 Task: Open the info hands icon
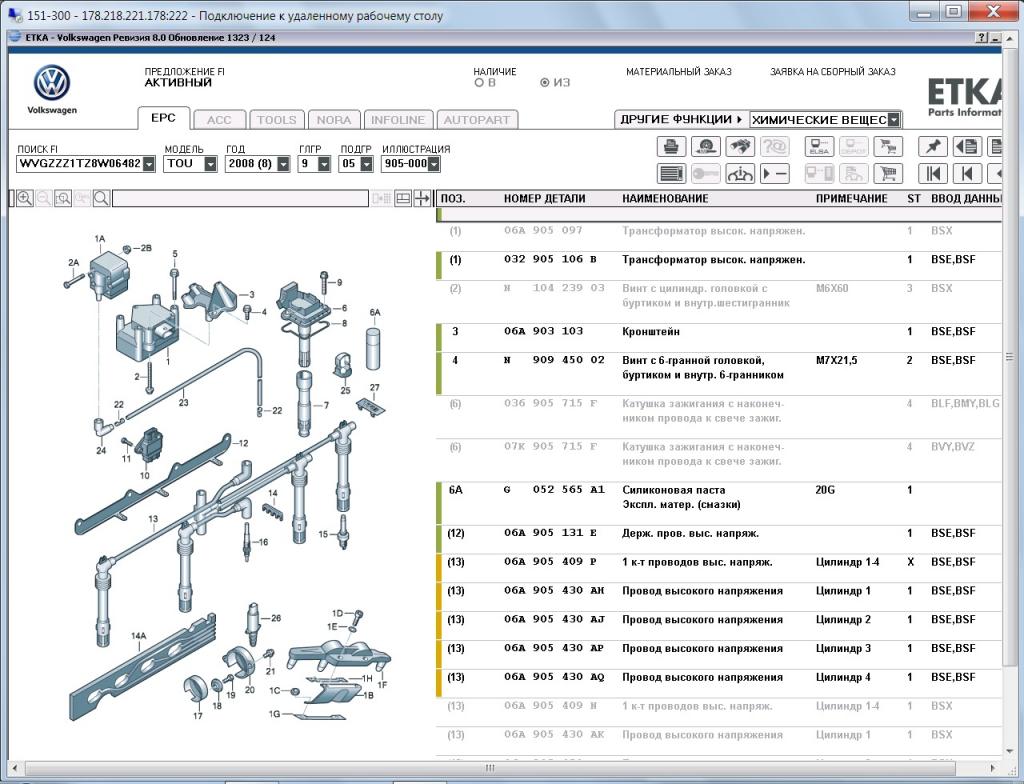coord(739,174)
